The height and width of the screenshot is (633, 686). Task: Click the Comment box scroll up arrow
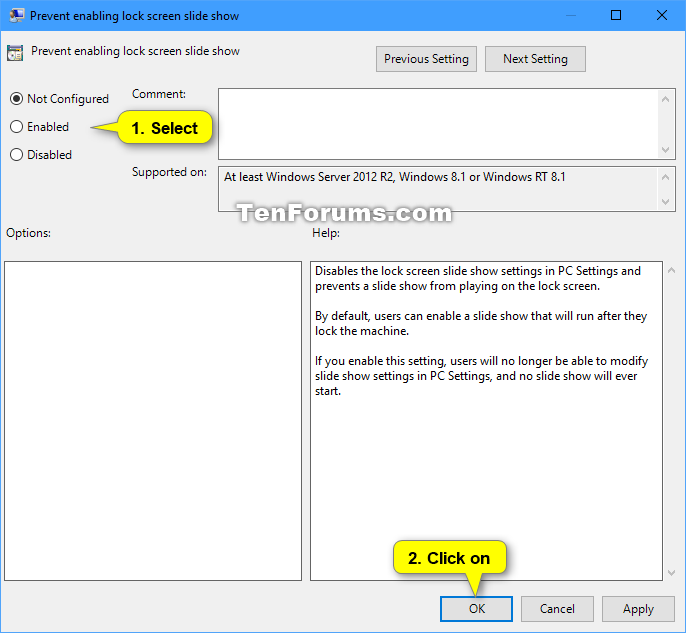[665, 99]
